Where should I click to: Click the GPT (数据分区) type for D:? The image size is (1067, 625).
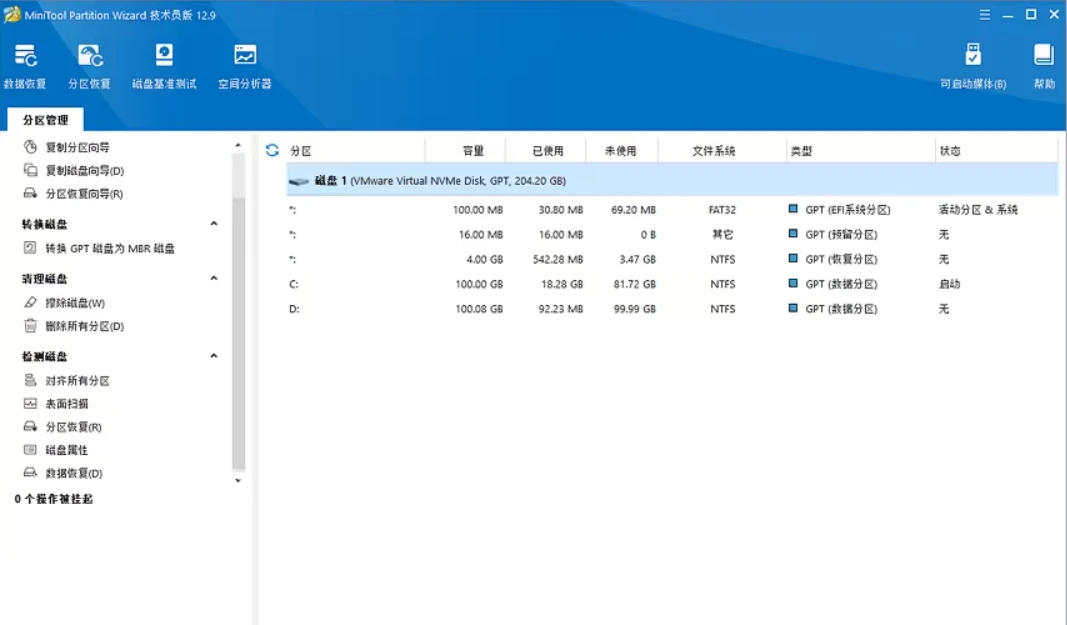pos(841,308)
